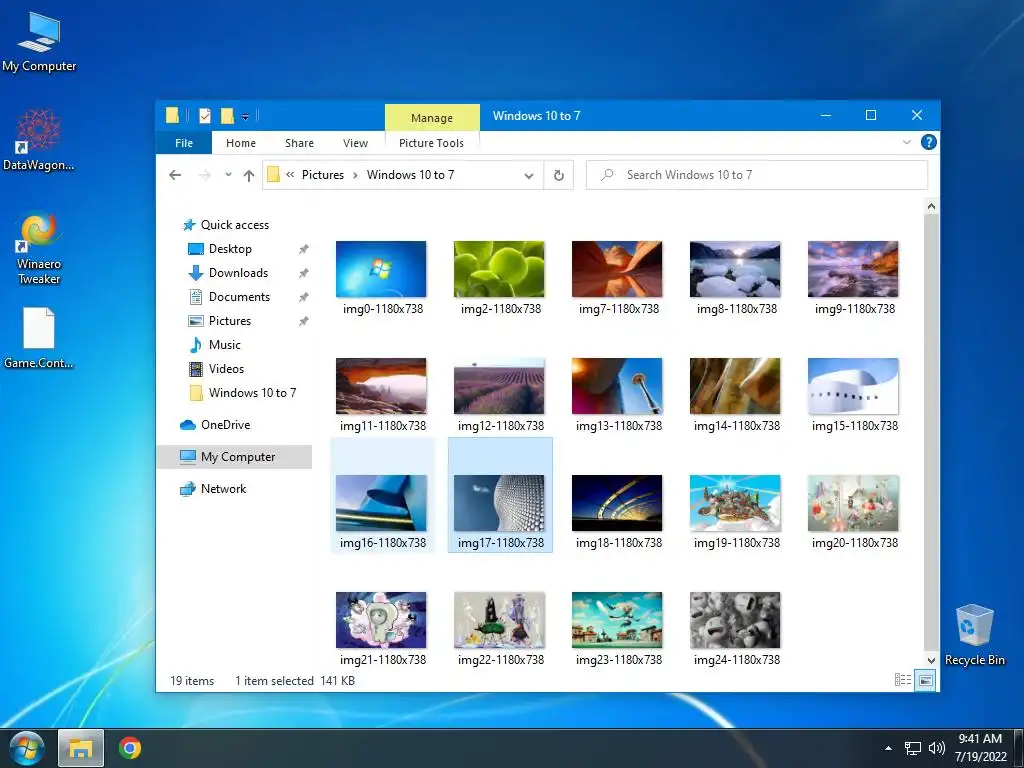The width and height of the screenshot is (1024, 768).
Task: Launch DataWagon desktop shortcut
Action: 39,139
